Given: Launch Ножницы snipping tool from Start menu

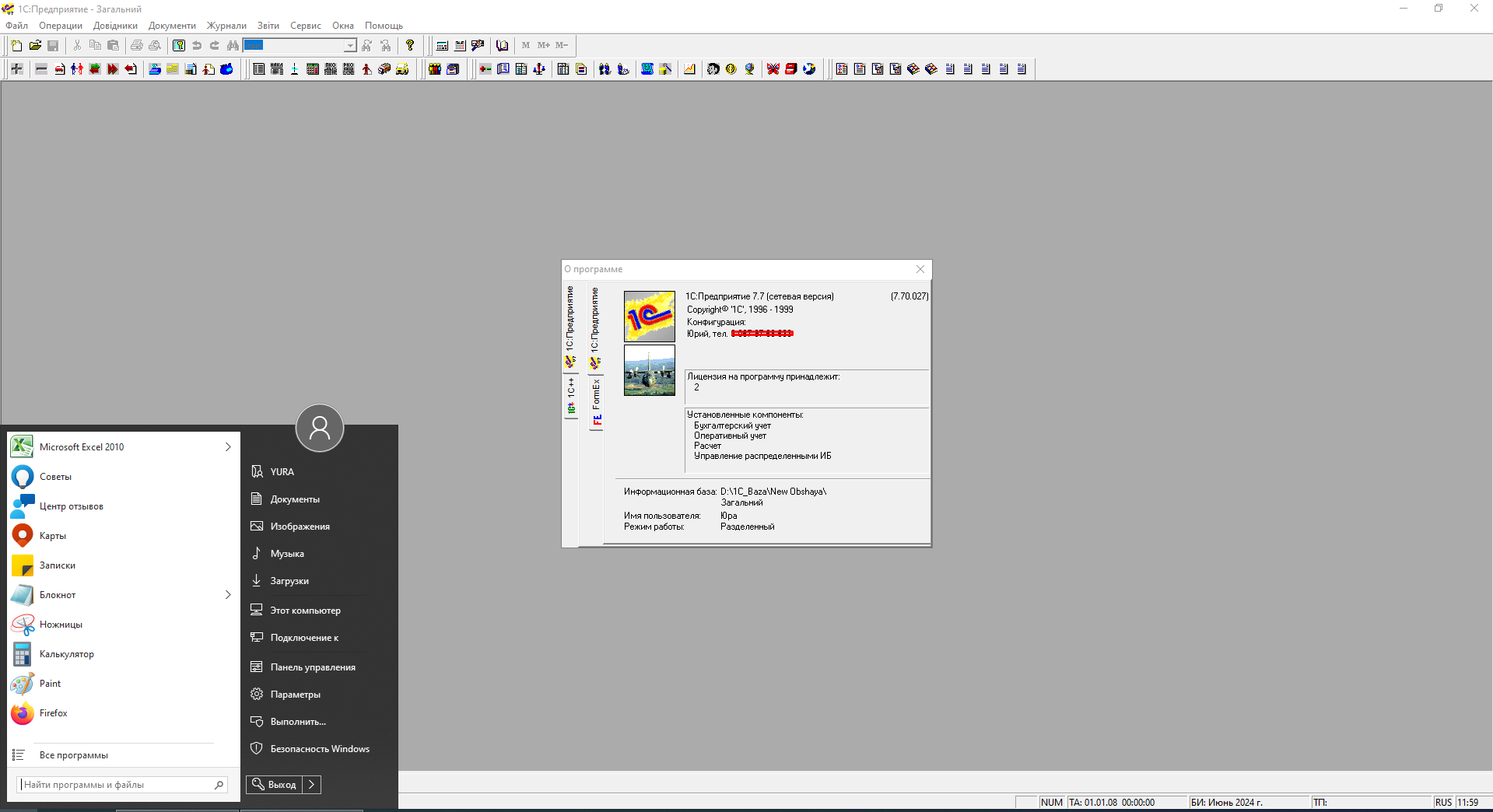Looking at the screenshot, I should pyautogui.click(x=61, y=625).
